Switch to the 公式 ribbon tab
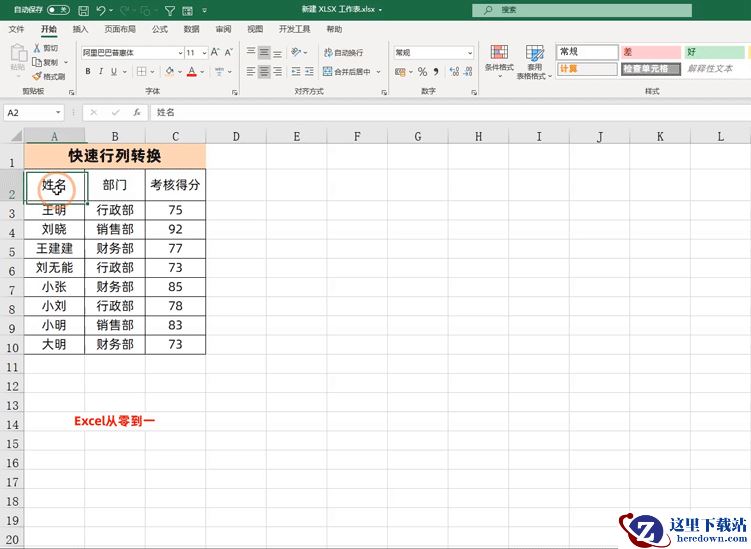This screenshot has height=549, width=751. (x=160, y=29)
